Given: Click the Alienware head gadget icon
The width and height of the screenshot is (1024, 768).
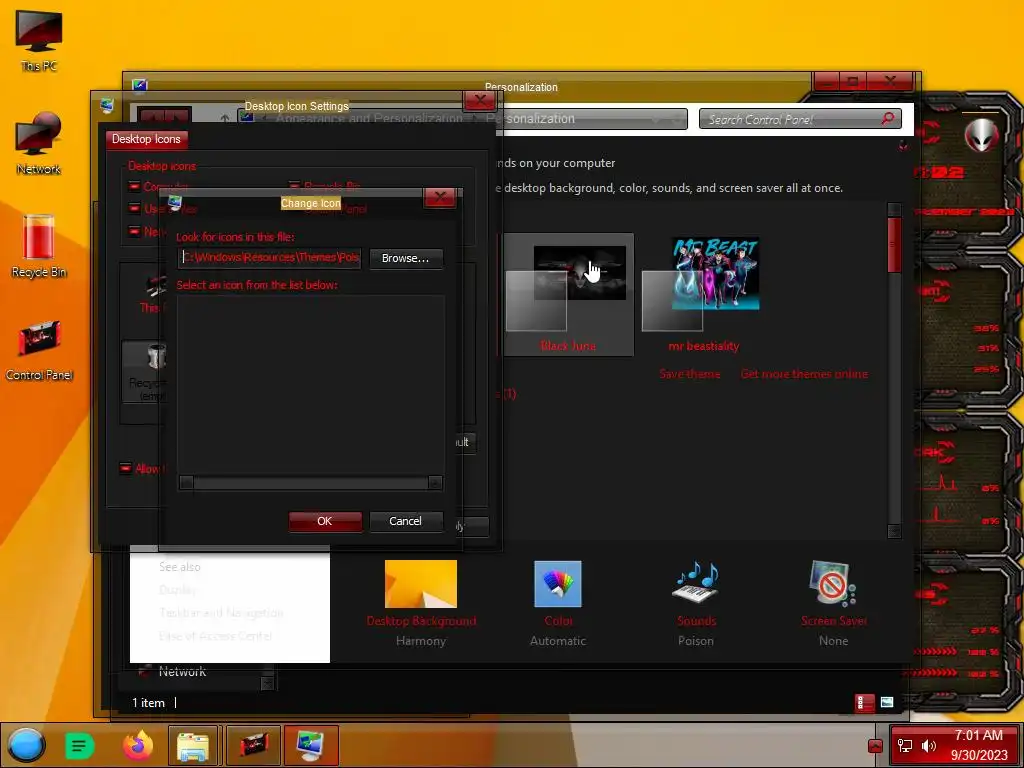Looking at the screenshot, I should coord(982,134).
